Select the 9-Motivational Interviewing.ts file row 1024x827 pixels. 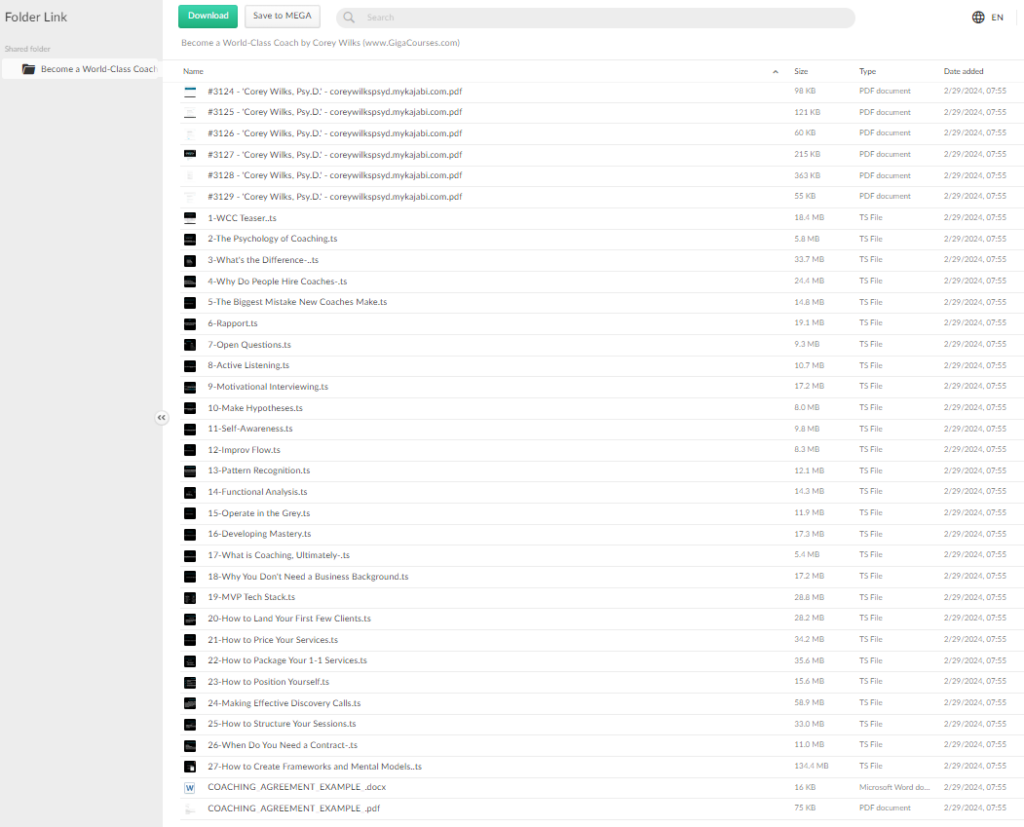(268, 386)
